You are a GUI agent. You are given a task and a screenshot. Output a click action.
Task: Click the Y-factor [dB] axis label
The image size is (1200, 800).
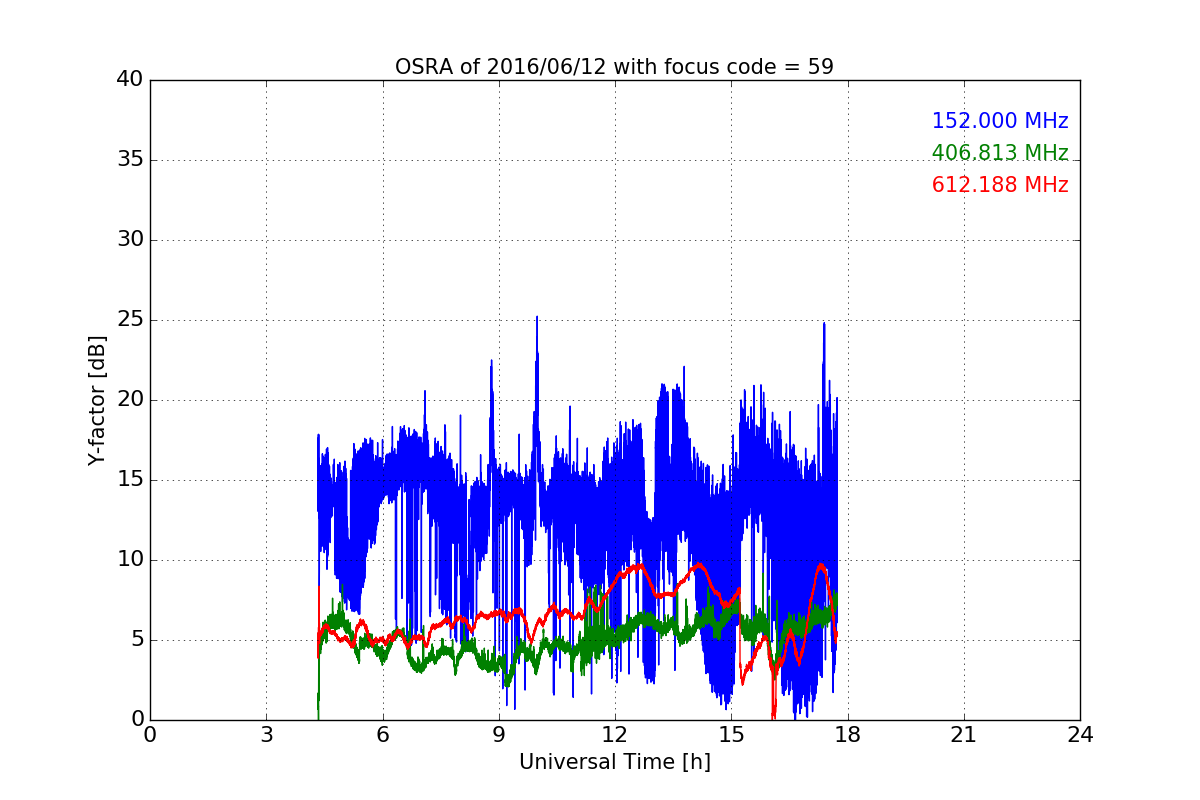click(x=97, y=400)
